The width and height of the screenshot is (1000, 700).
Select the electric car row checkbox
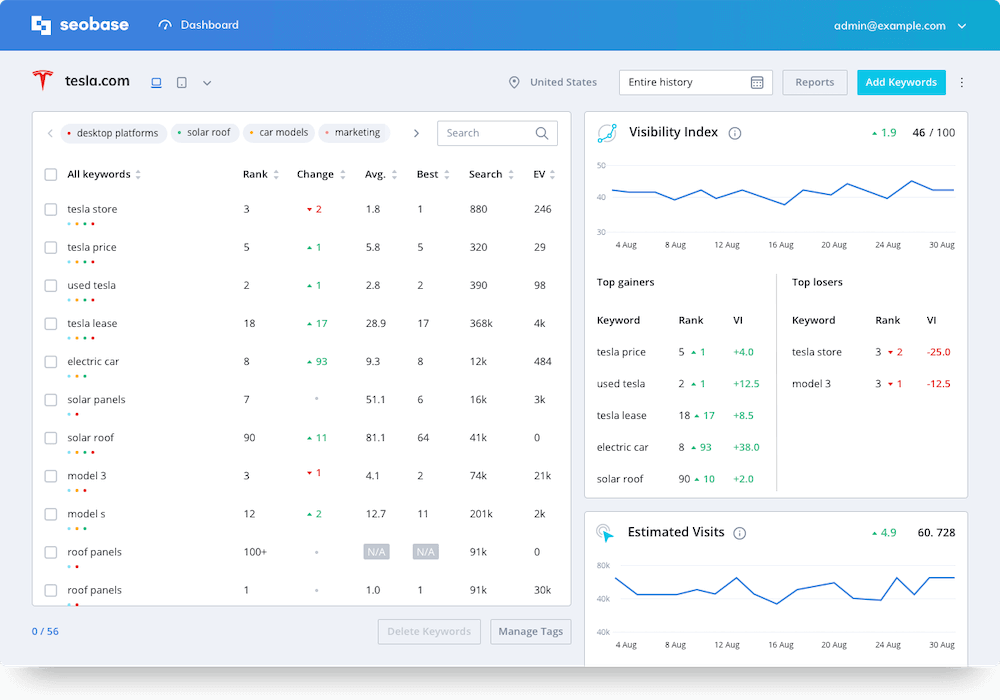point(51,361)
